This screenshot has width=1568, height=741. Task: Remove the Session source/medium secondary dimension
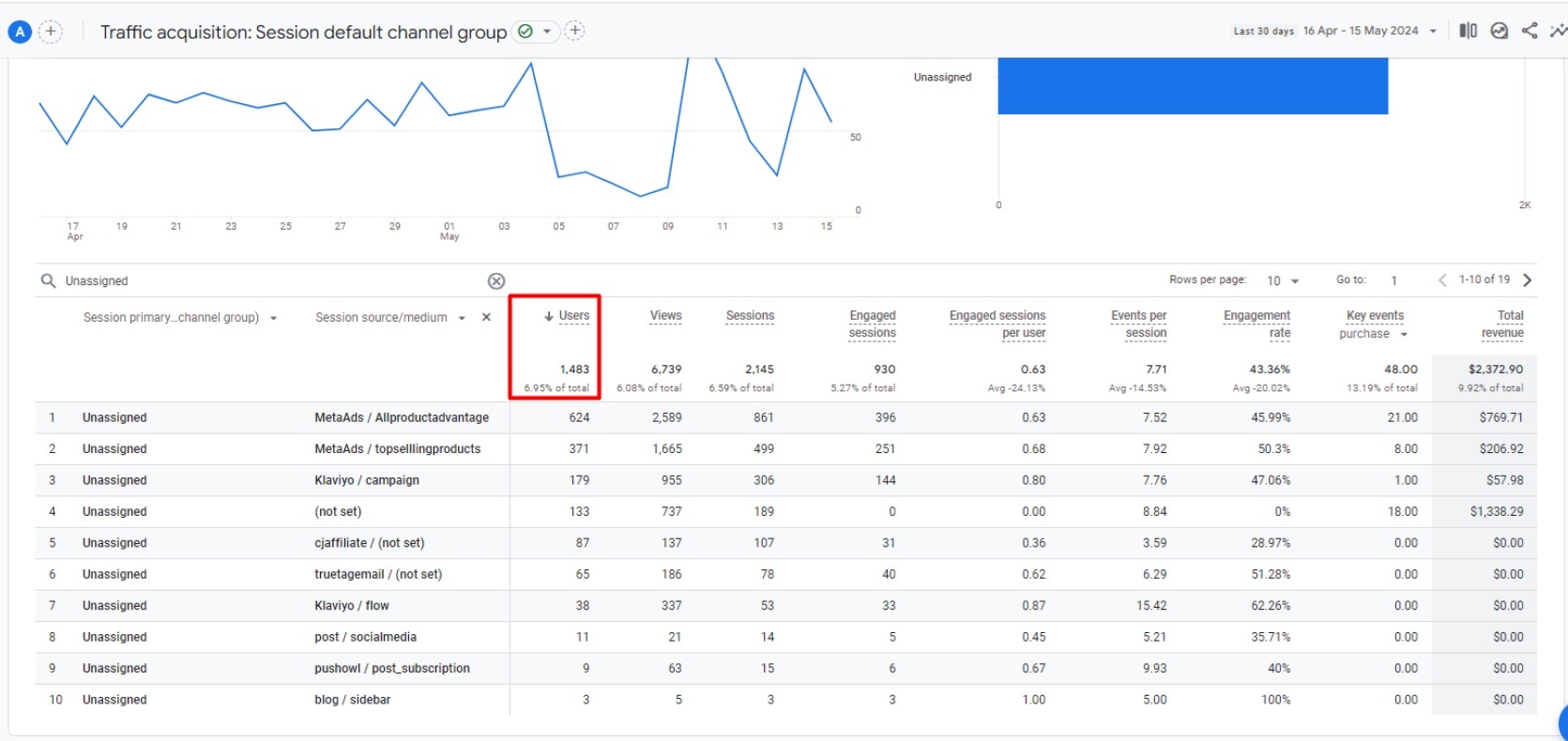pos(486,317)
